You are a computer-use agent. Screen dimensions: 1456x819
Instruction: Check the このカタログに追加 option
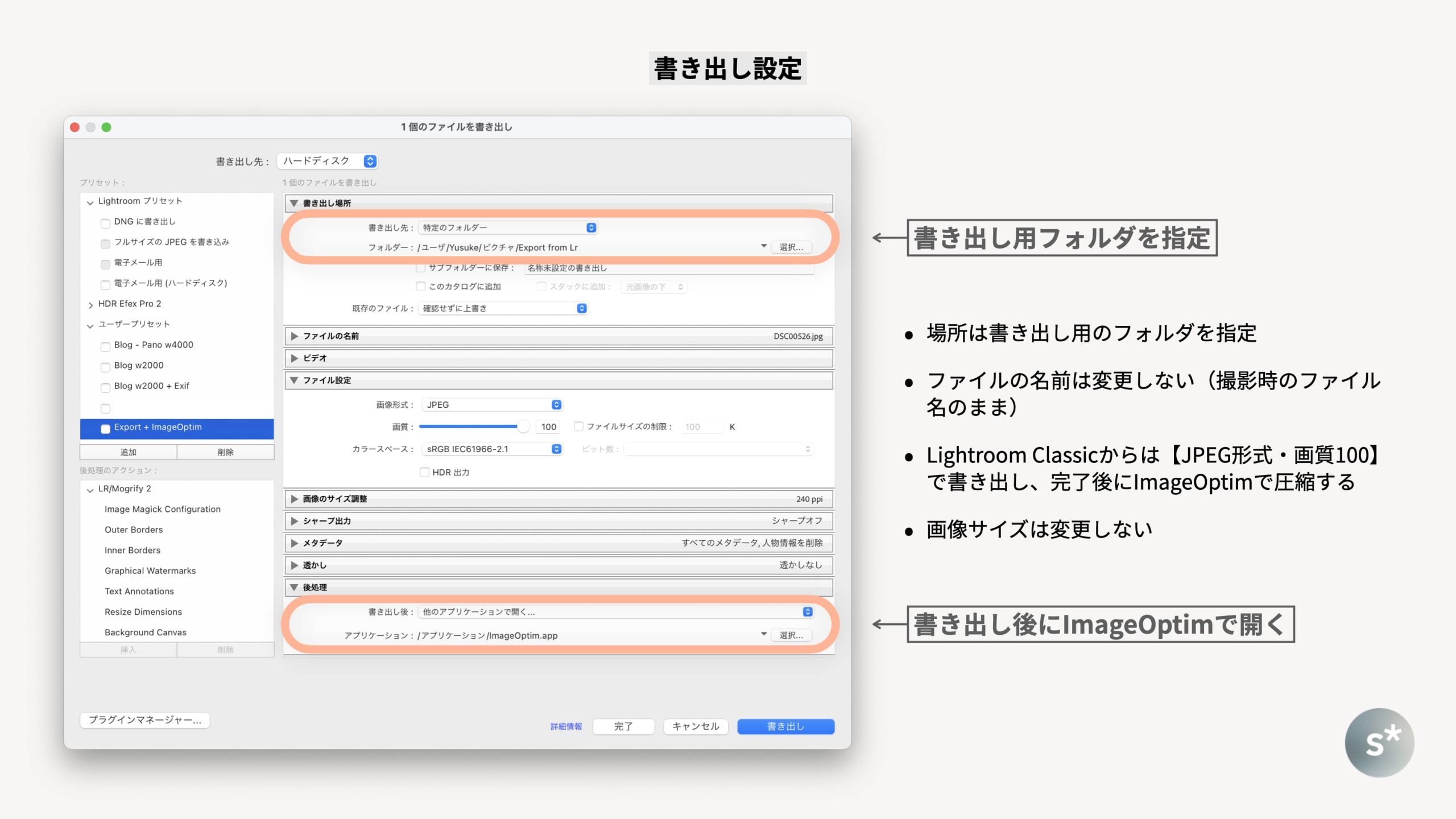coord(421,287)
